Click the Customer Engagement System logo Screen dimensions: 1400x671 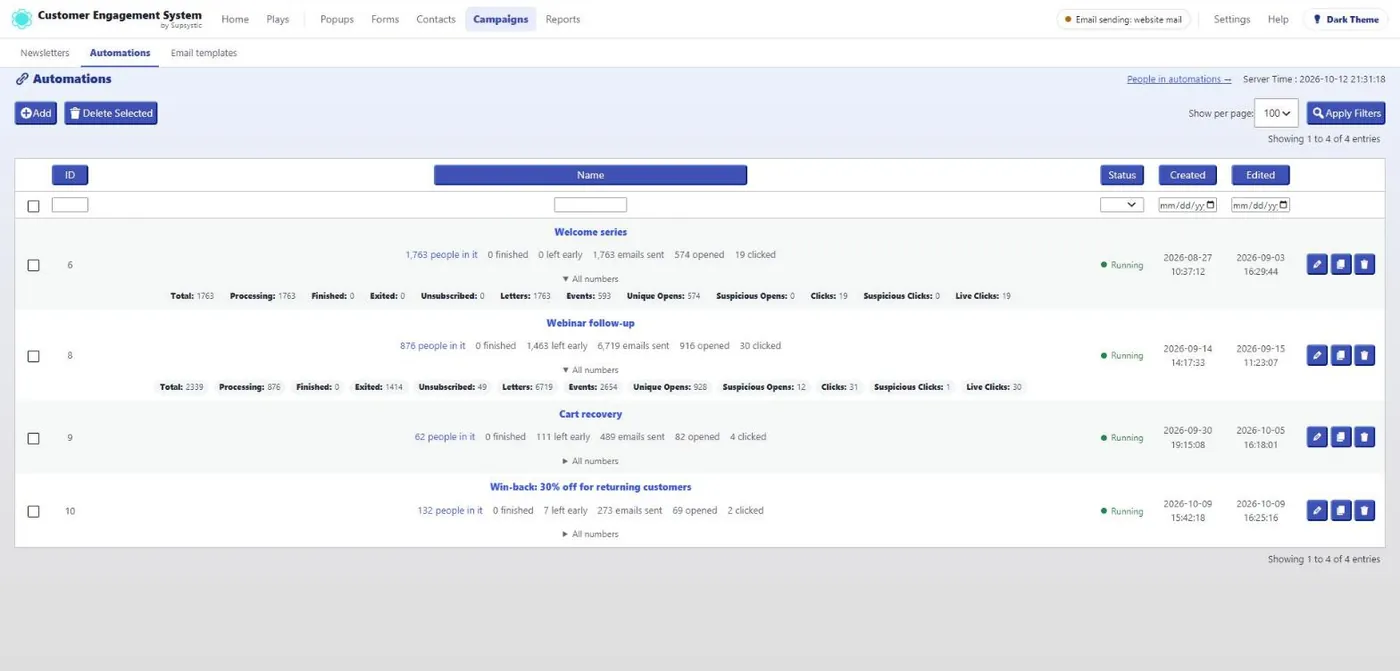point(106,18)
